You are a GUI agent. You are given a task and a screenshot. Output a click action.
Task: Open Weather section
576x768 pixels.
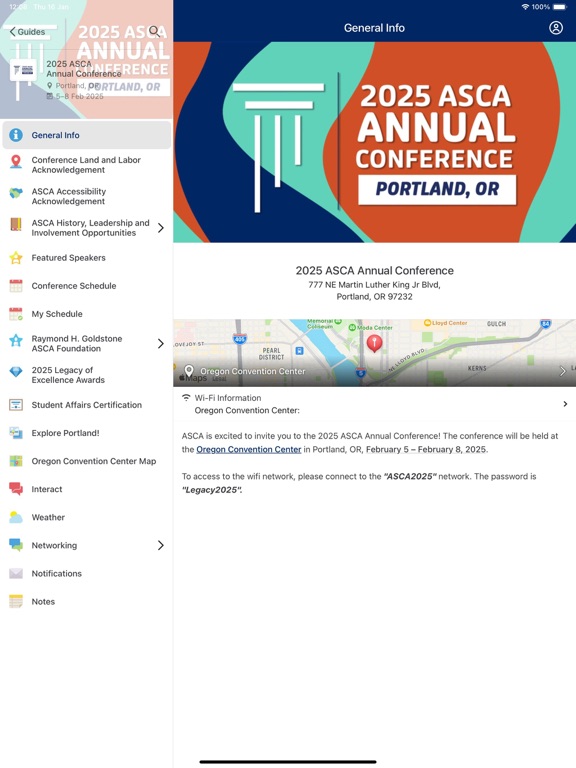click(87, 517)
